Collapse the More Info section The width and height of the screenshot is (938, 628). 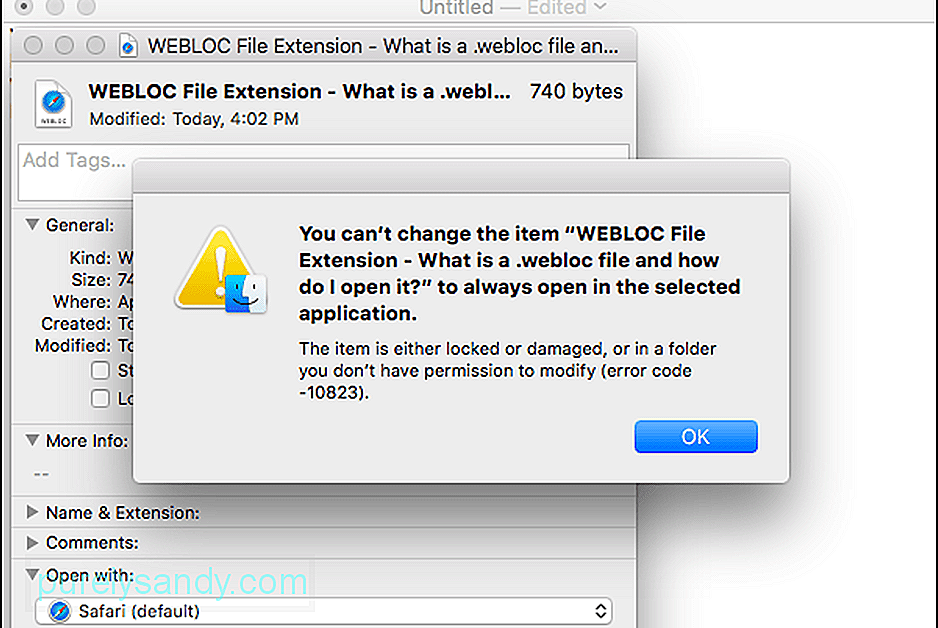pyautogui.click(x=32, y=441)
